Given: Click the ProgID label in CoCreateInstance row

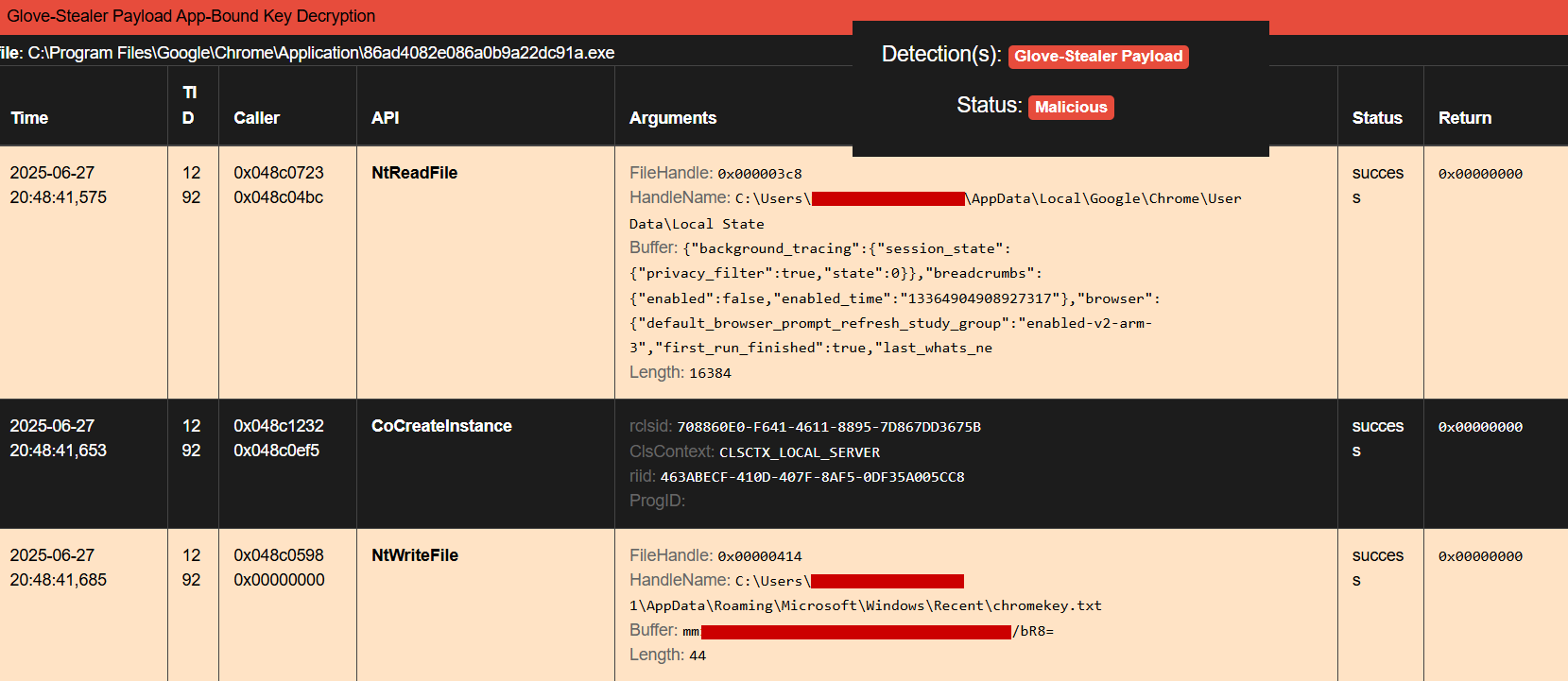Looking at the screenshot, I should [657, 501].
